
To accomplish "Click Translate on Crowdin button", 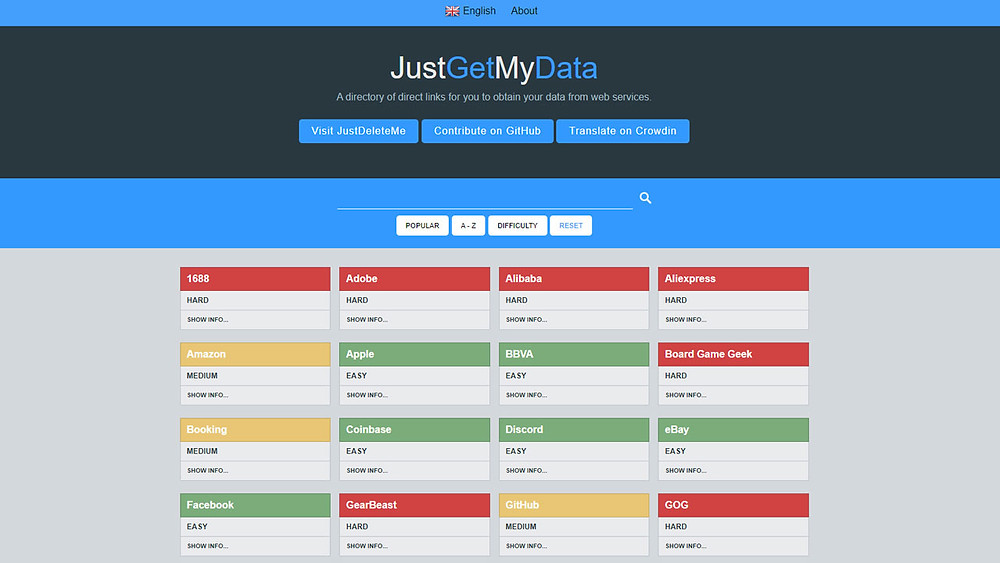I will [622, 131].
